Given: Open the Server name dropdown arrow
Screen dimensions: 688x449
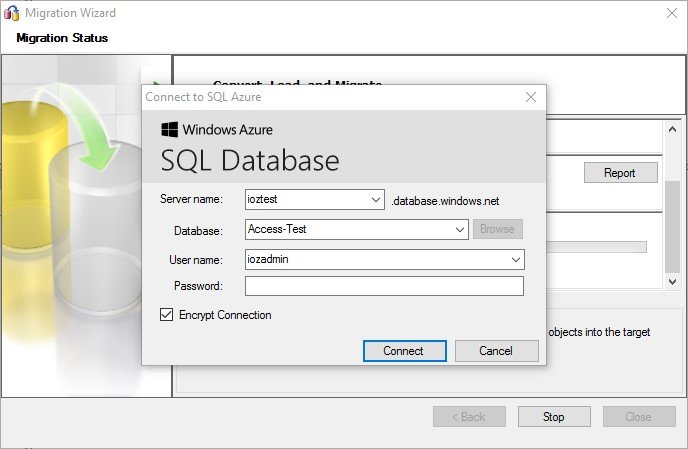Looking at the screenshot, I should [x=376, y=200].
